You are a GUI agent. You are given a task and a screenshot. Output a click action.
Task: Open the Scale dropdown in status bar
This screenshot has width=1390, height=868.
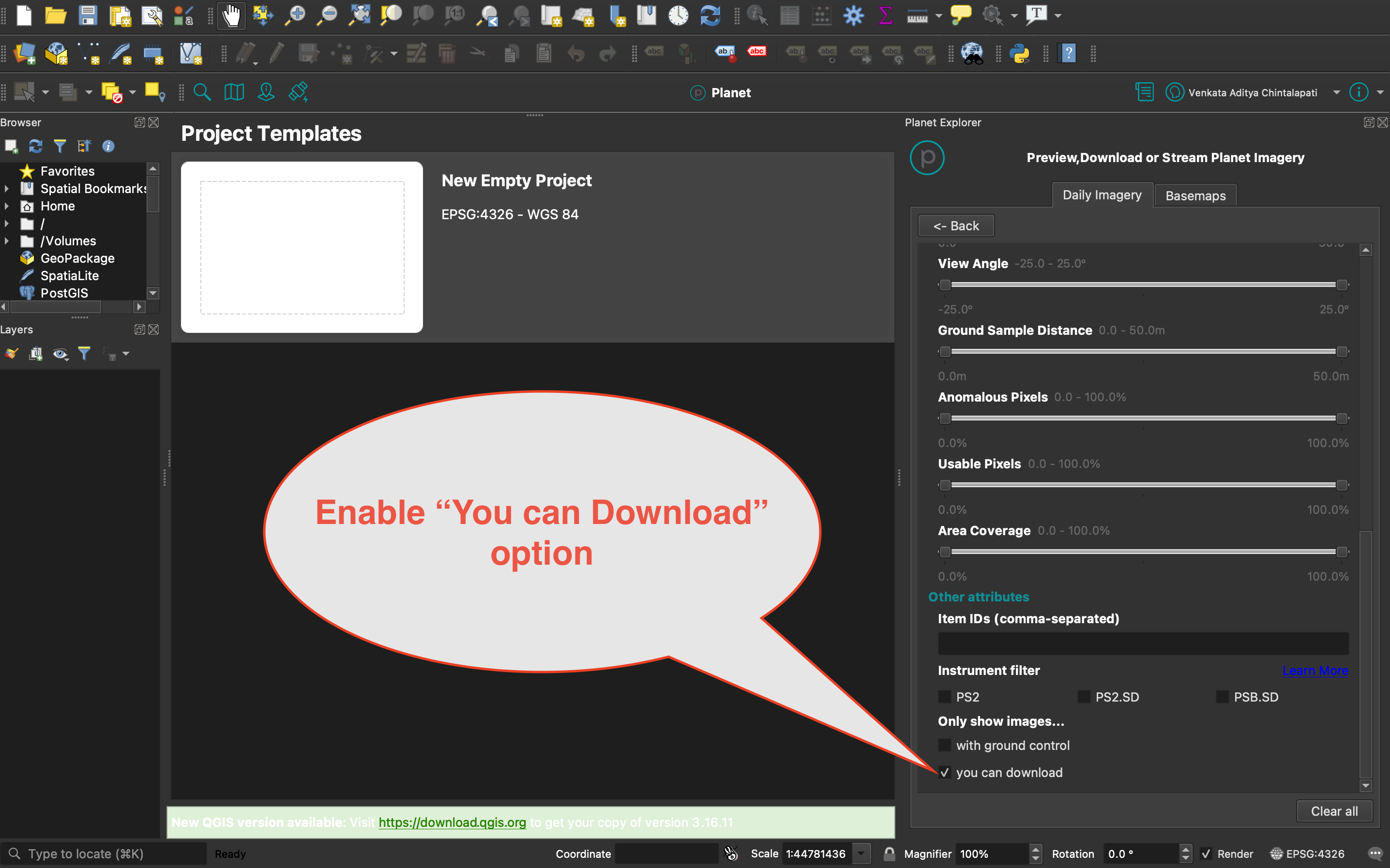(861, 853)
